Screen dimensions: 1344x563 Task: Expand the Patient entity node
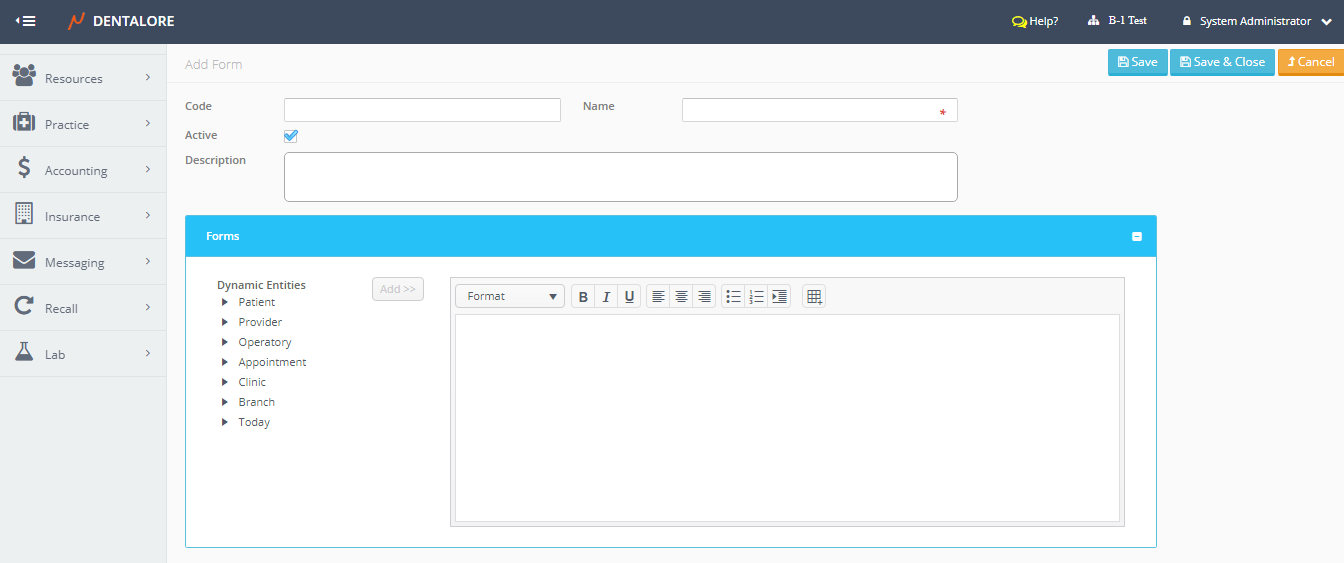pos(225,302)
